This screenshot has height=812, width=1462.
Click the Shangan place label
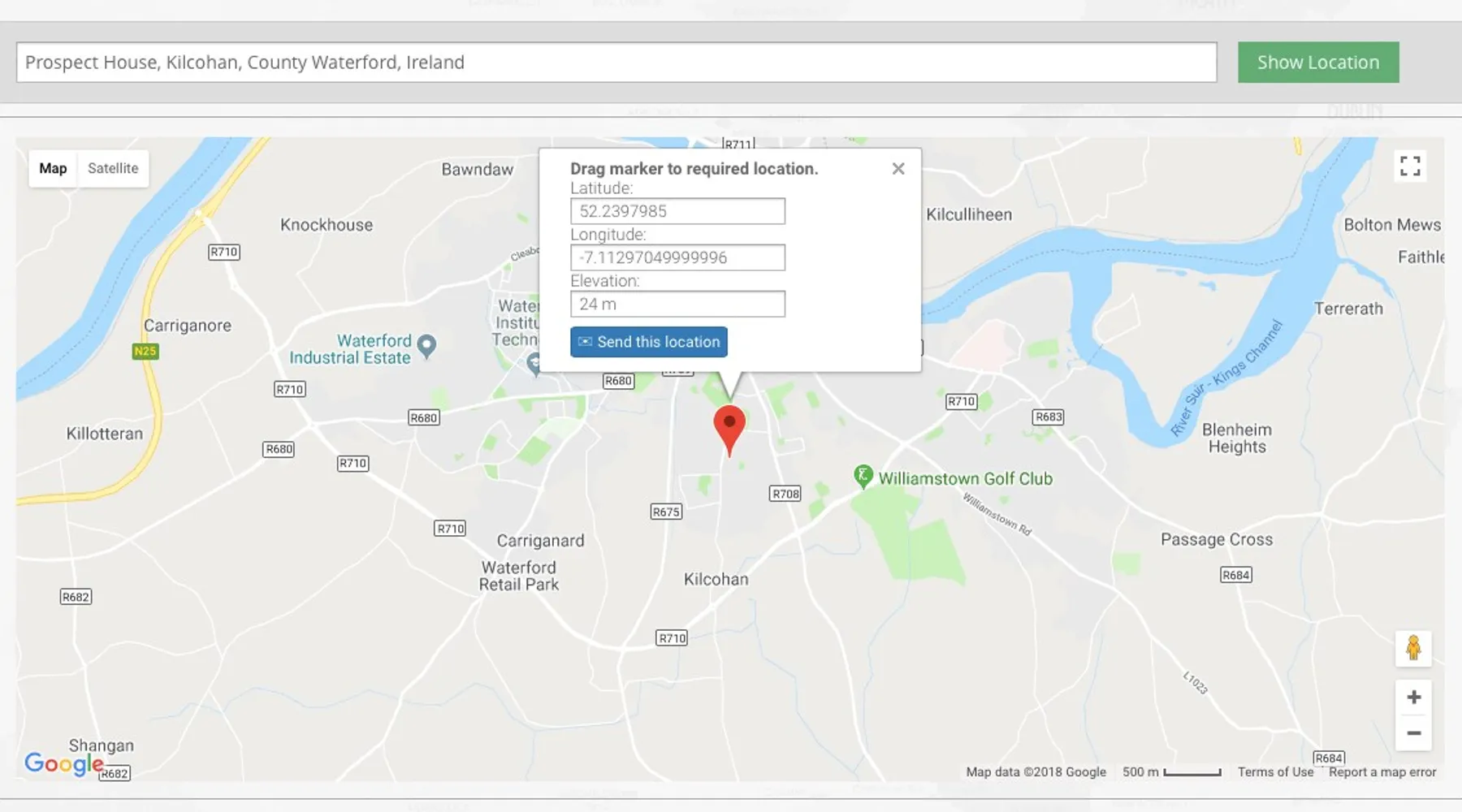pyautogui.click(x=102, y=745)
